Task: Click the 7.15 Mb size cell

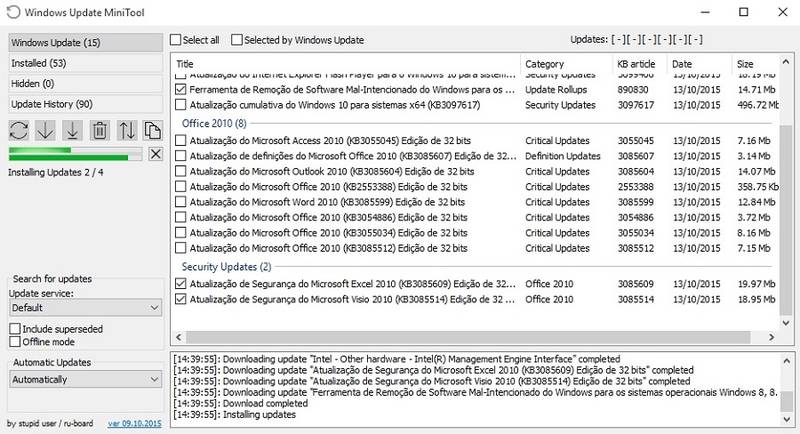Action: point(754,248)
